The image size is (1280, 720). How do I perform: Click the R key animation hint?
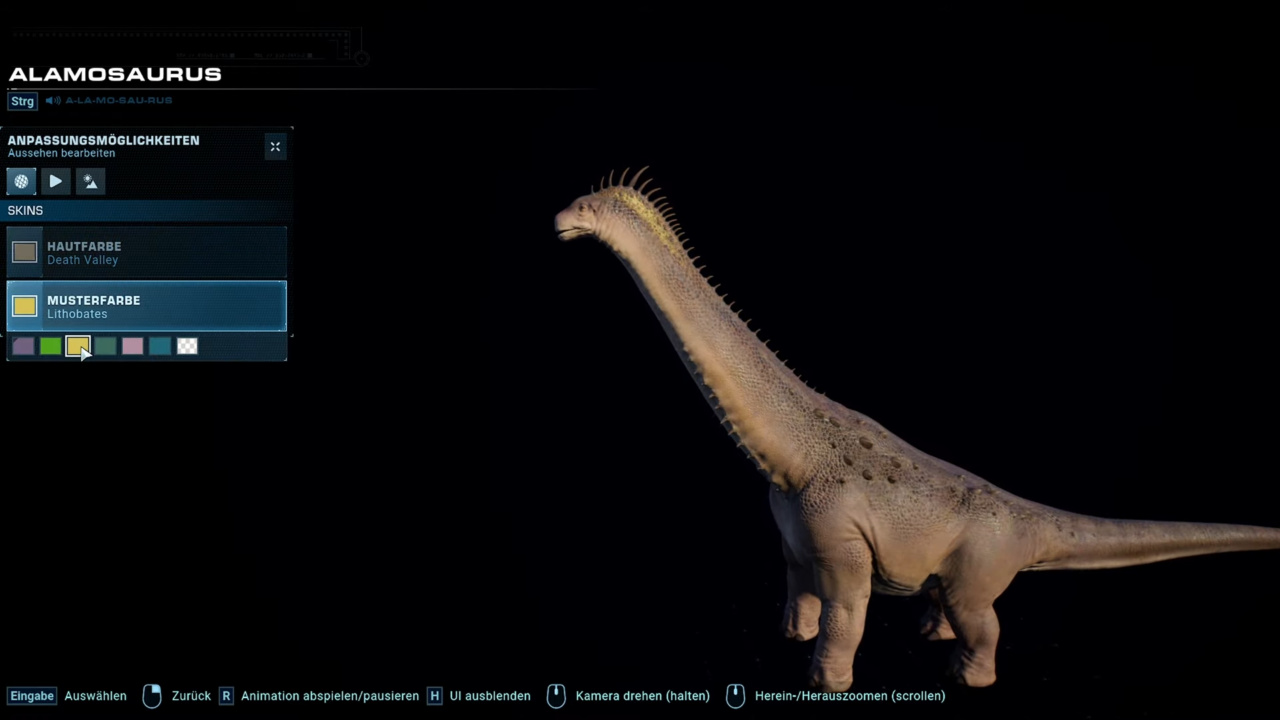click(x=226, y=696)
